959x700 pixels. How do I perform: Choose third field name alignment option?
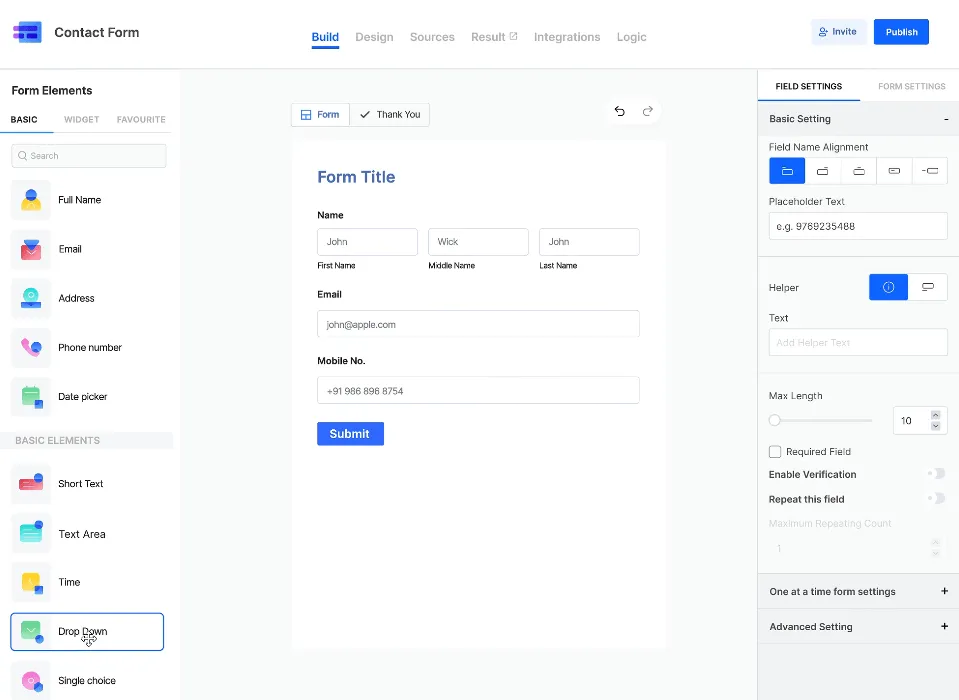(x=859, y=171)
